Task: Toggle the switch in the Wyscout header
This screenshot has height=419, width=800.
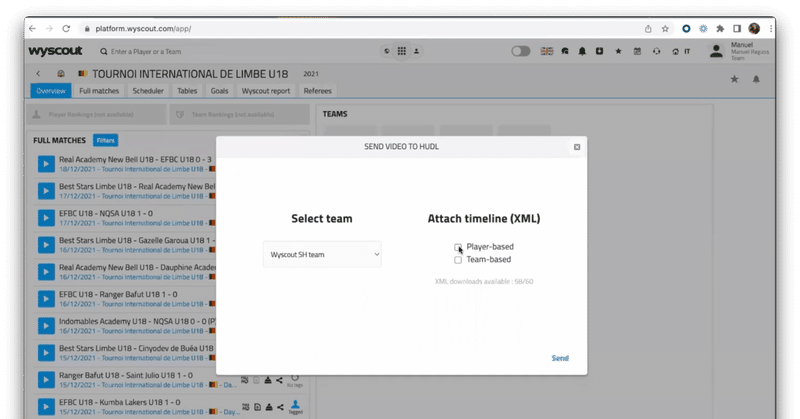Action: pyautogui.click(x=521, y=51)
